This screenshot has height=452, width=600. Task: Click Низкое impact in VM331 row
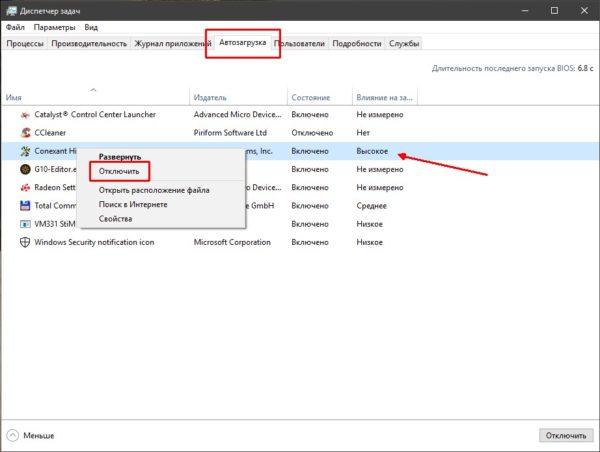pos(369,224)
